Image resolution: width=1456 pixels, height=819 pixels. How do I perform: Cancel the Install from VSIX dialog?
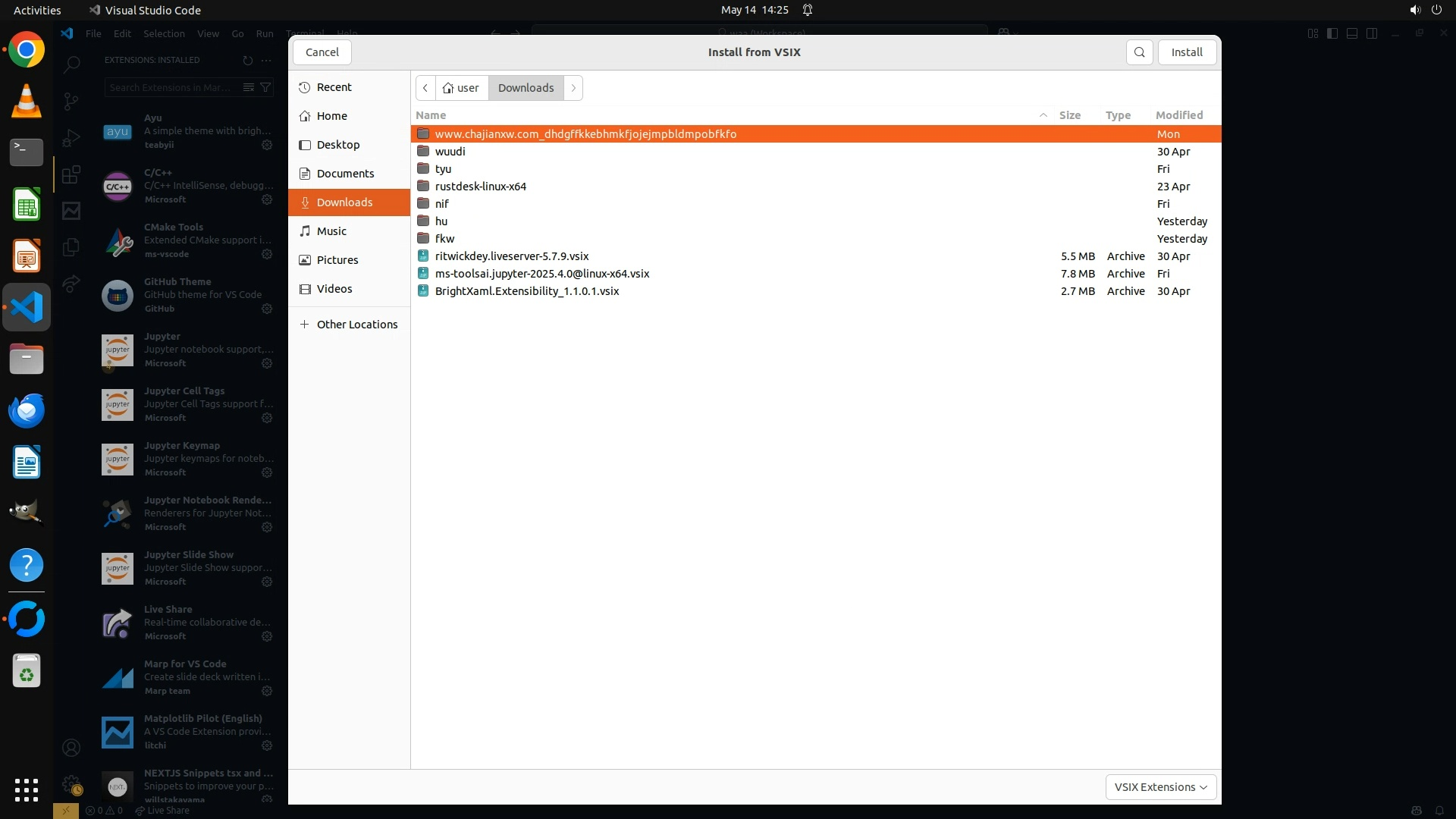[x=322, y=52]
